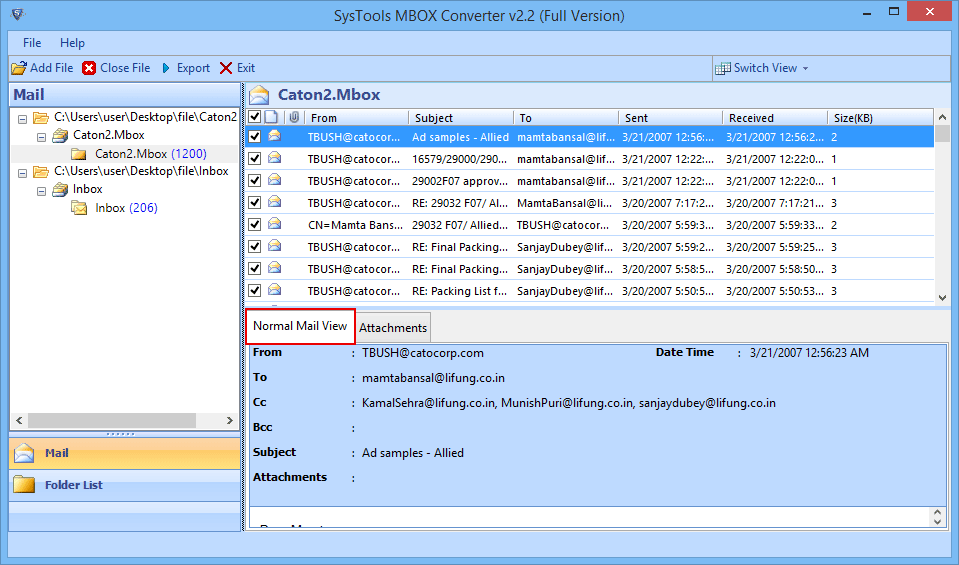Switch to the Attachments tab

[x=393, y=328]
